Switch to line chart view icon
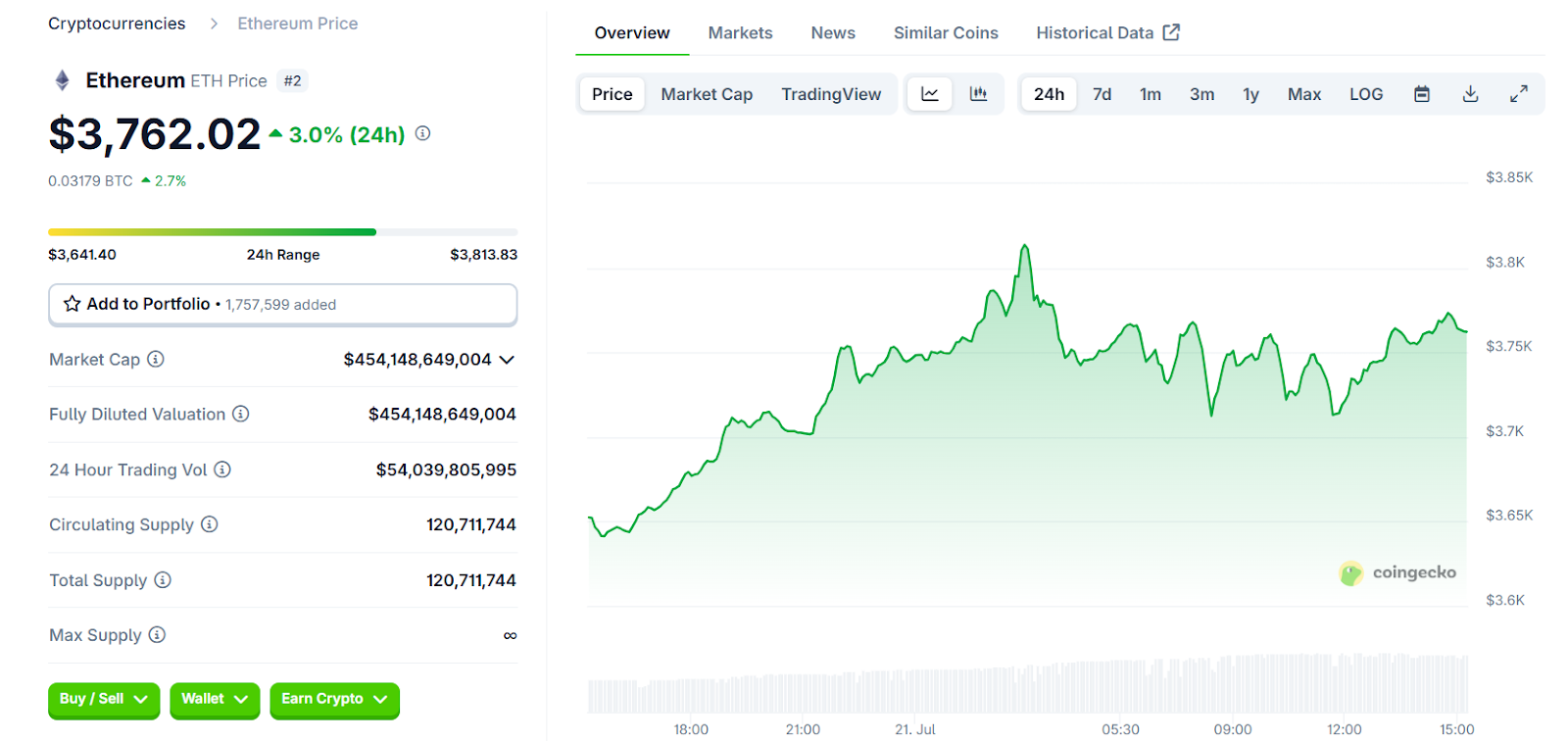The width and height of the screenshot is (1568, 741). pos(930,94)
